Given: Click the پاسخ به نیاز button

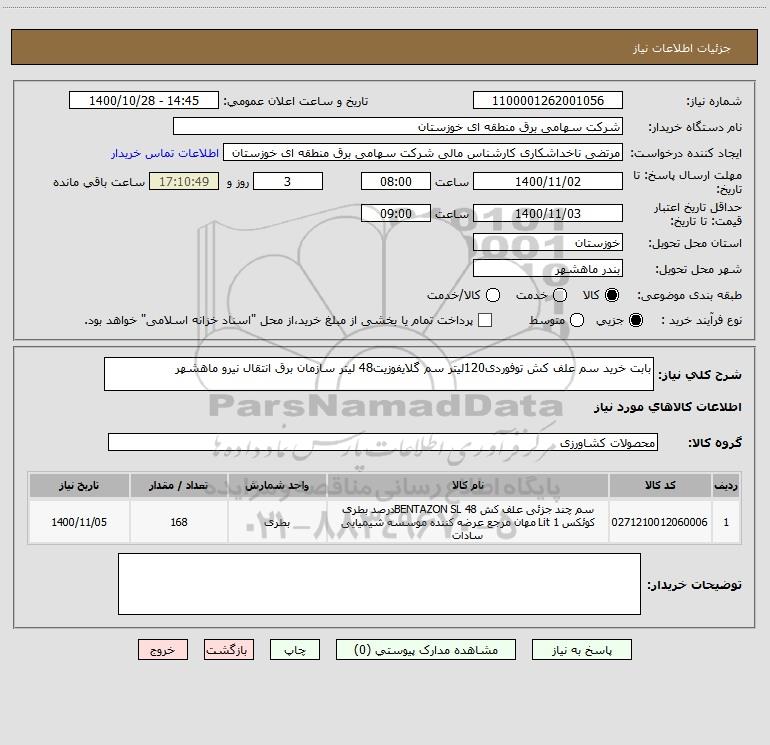Looking at the screenshot, I should [x=581, y=650].
